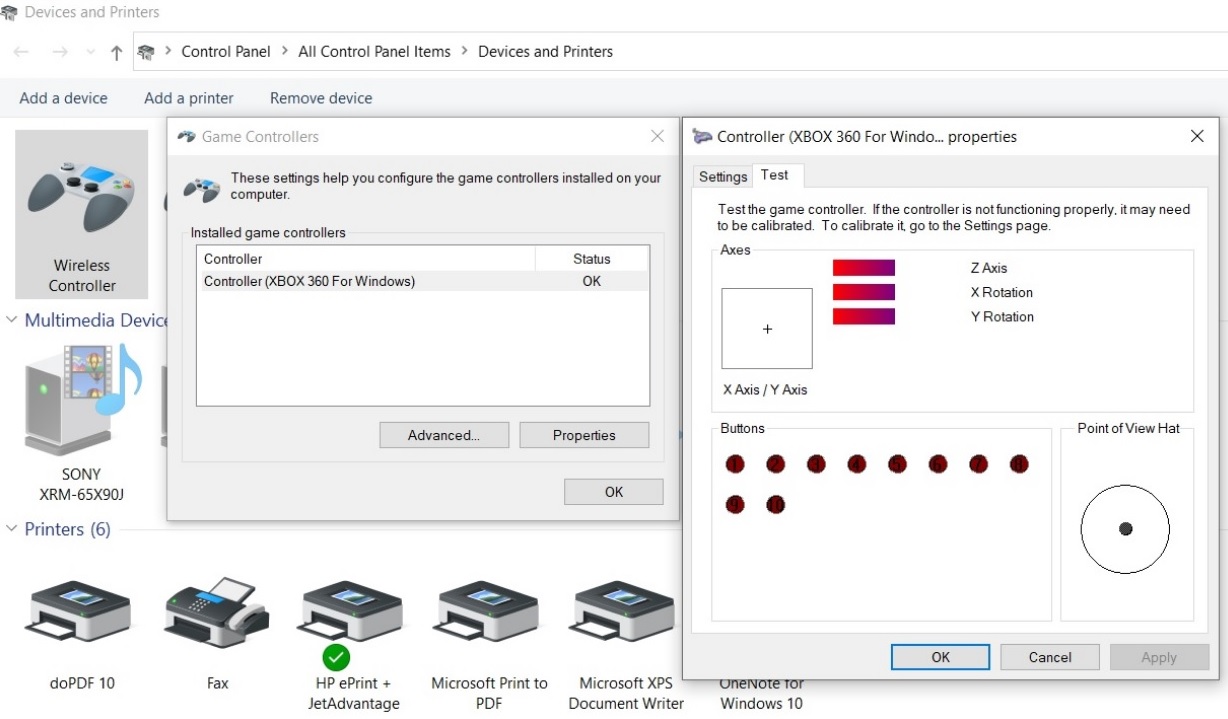Collapse the Printers group
1228x719 pixels.
(12, 529)
